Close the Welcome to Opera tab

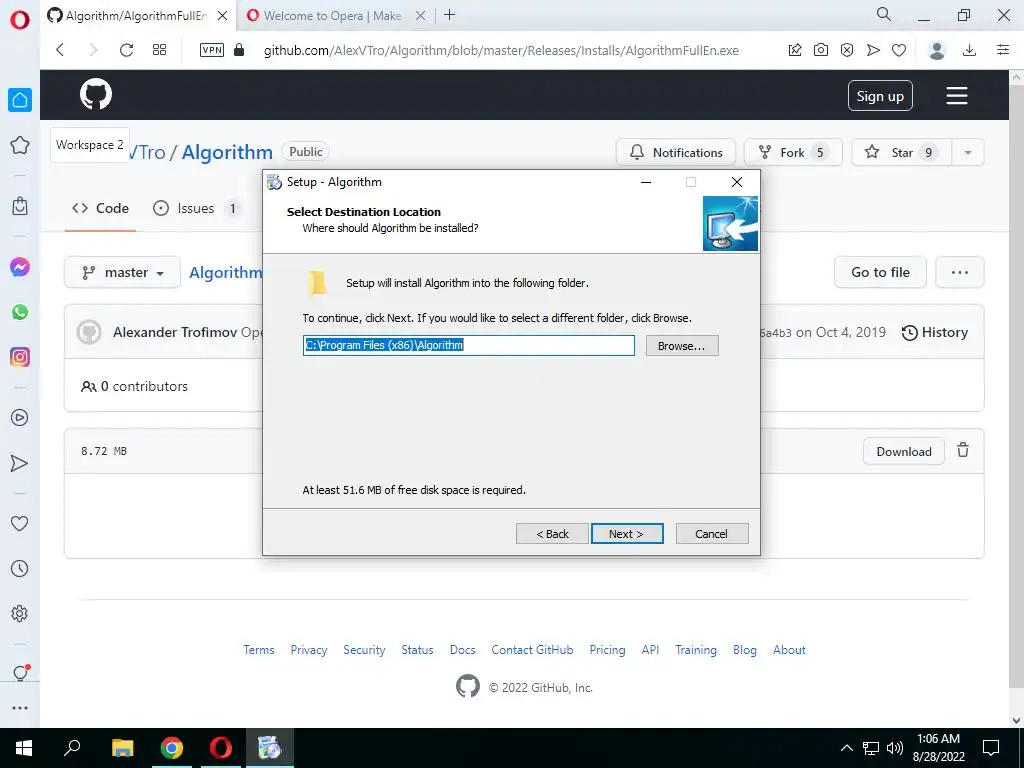pyautogui.click(x=421, y=16)
